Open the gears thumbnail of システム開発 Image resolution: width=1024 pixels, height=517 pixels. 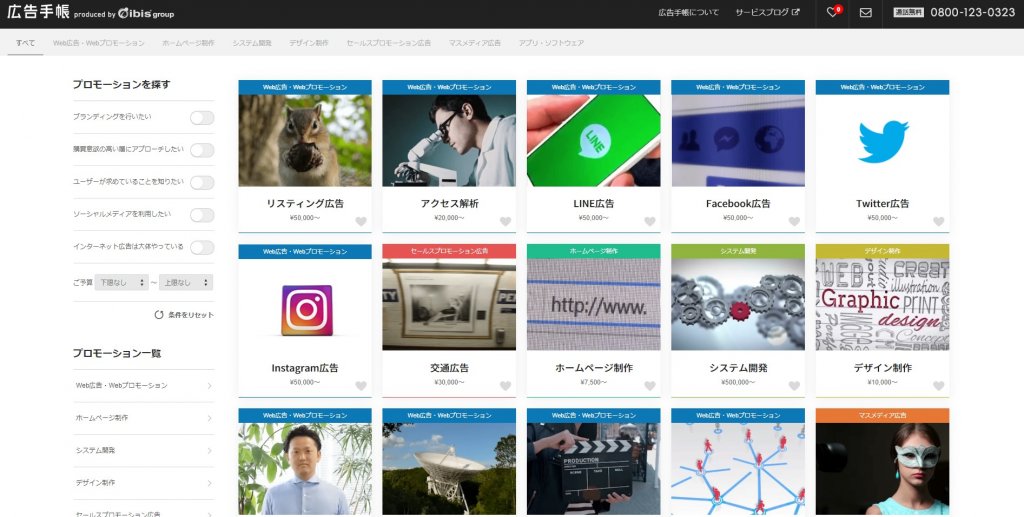pyautogui.click(x=738, y=305)
